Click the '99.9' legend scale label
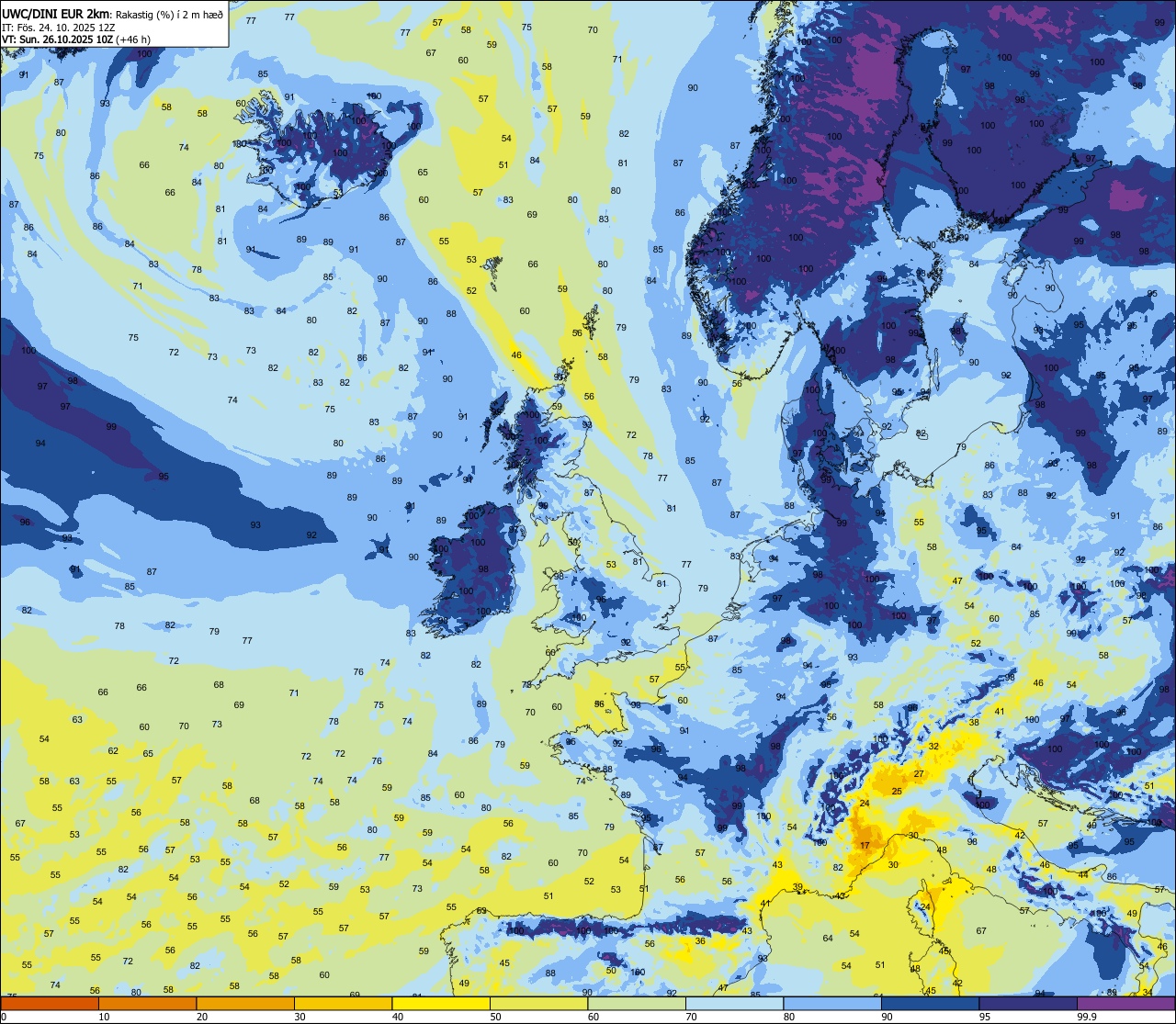The image size is (1176, 1024). (1088, 1017)
